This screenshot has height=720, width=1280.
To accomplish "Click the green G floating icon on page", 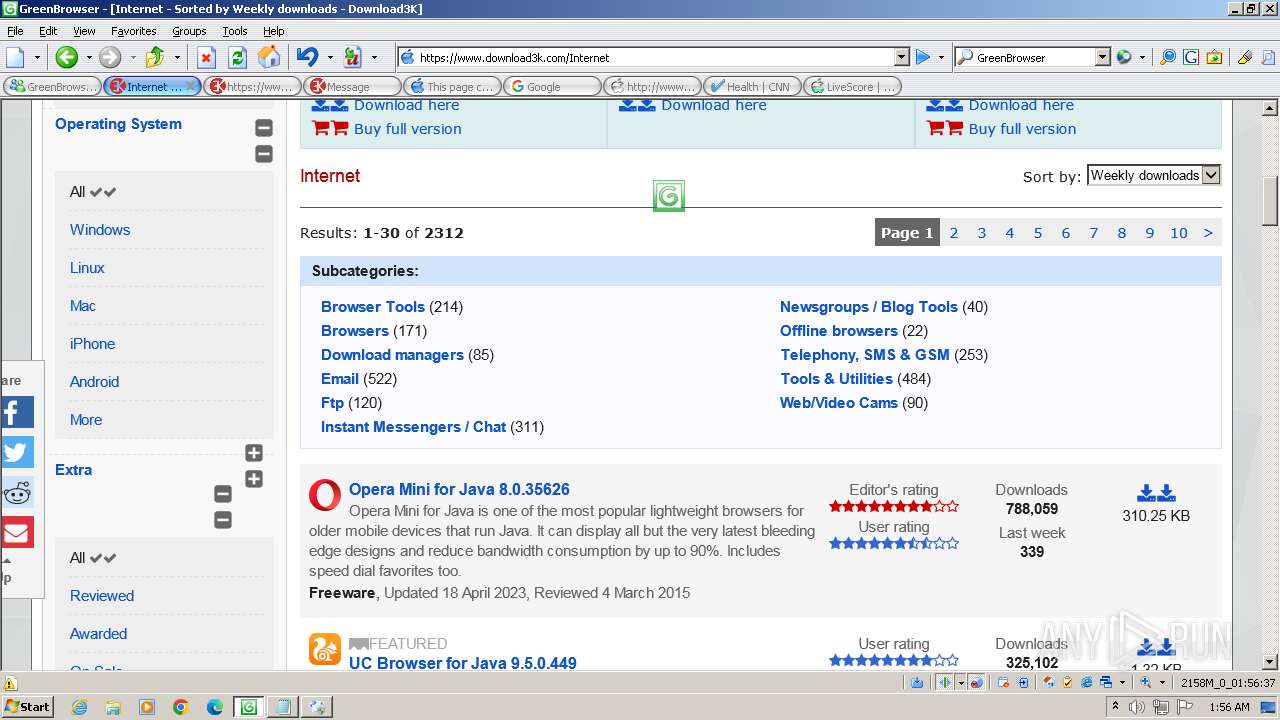I will tap(669, 196).
